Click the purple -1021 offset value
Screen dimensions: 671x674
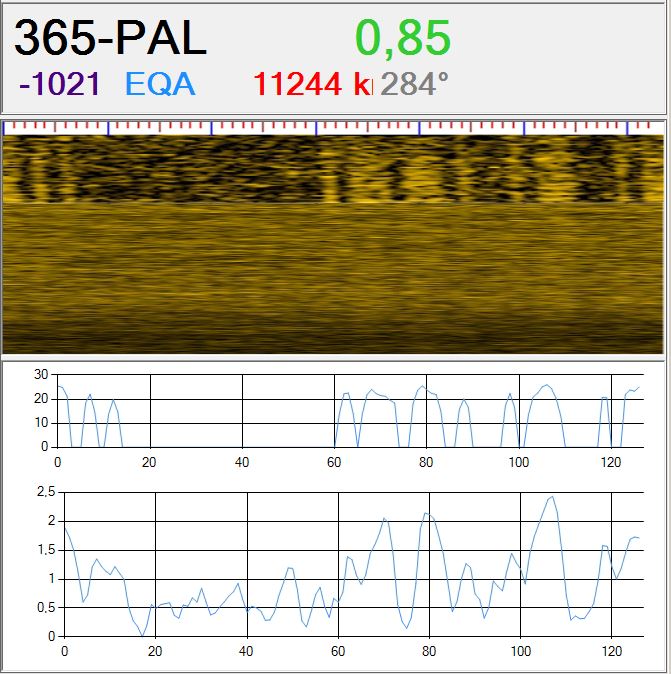60,83
